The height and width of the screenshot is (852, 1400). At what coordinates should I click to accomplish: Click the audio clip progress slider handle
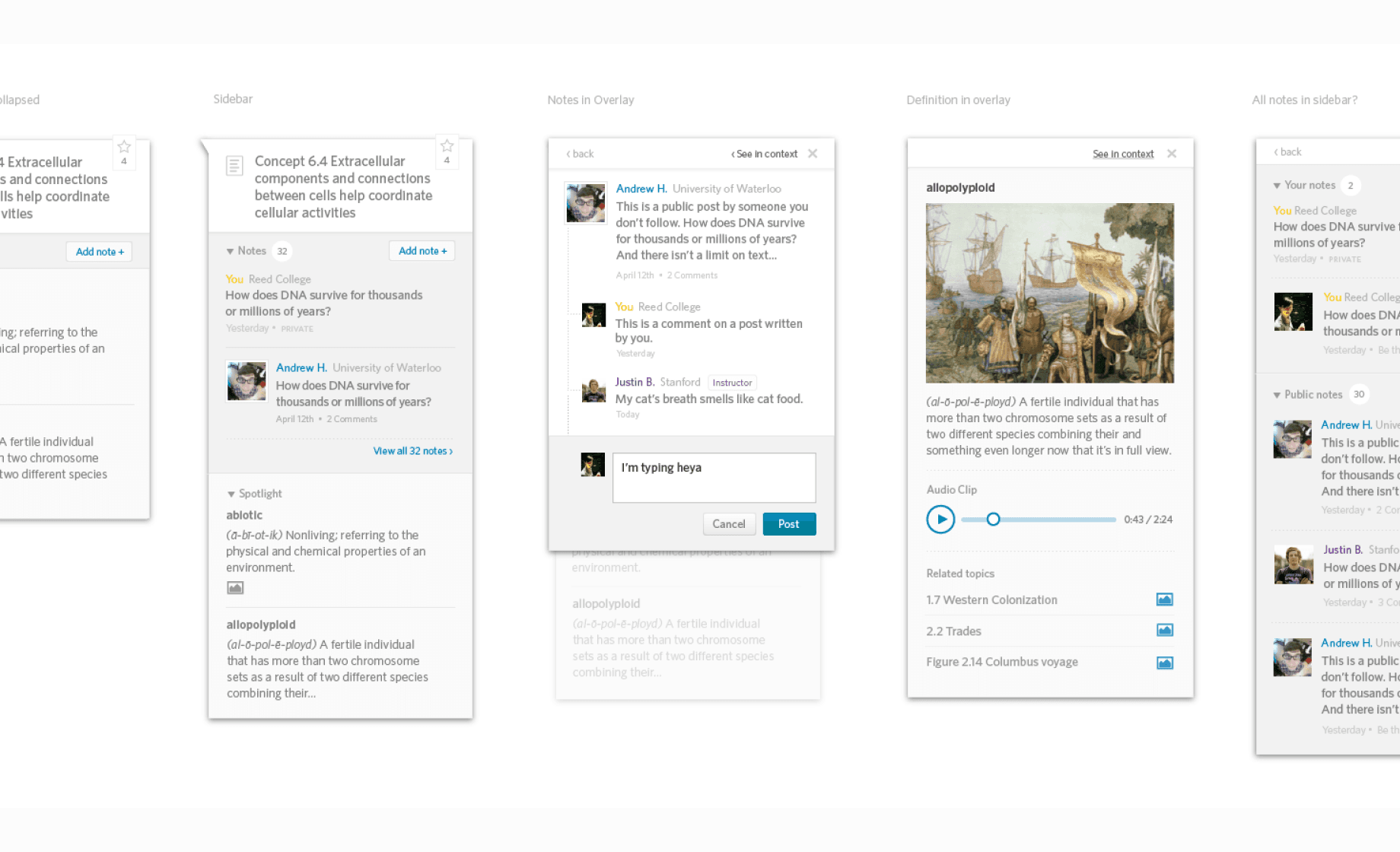(993, 520)
